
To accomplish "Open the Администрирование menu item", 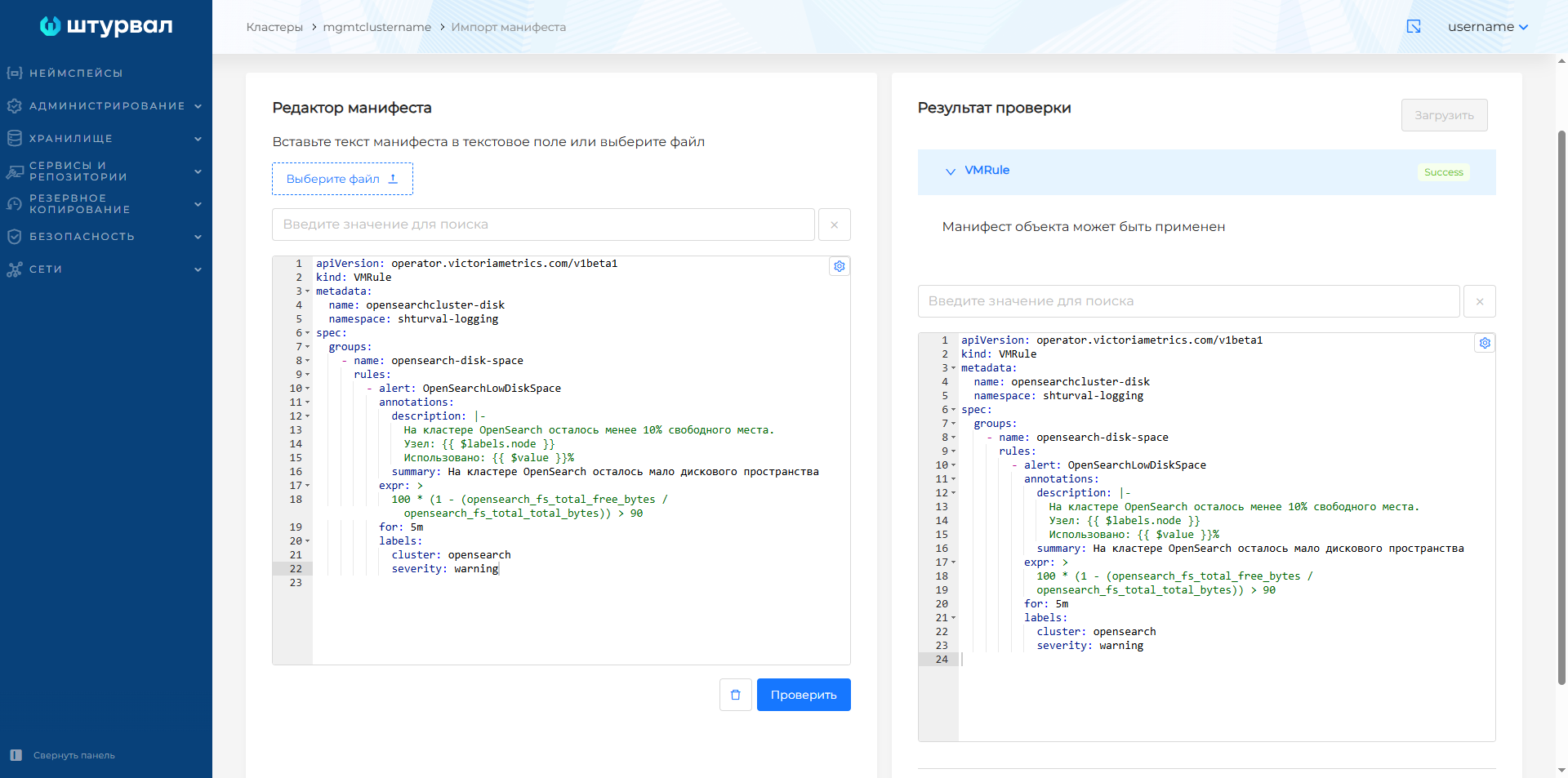I will point(107,106).
